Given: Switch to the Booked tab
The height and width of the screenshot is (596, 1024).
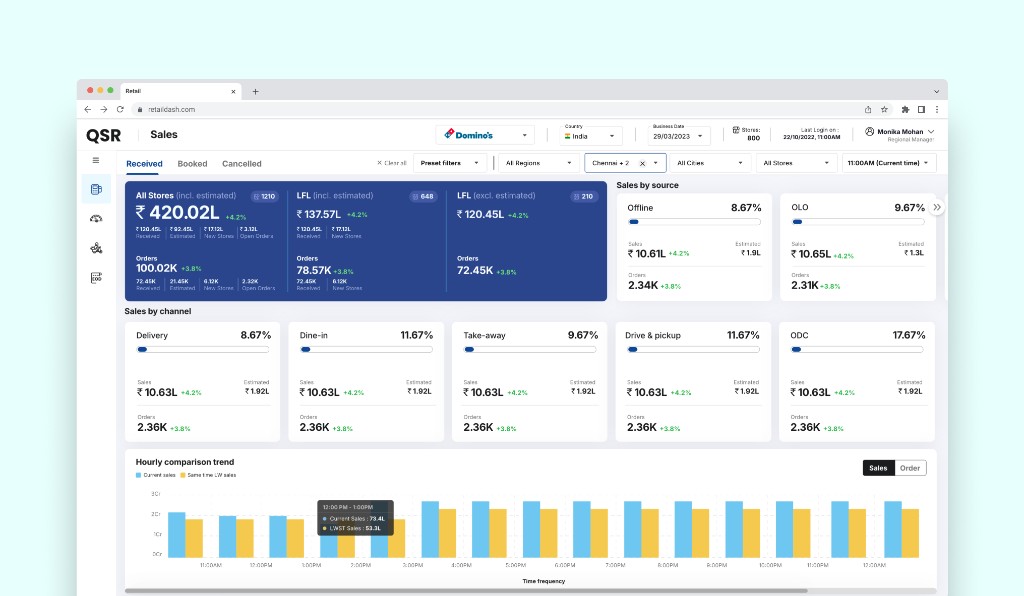Looking at the screenshot, I should click(192, 163).
